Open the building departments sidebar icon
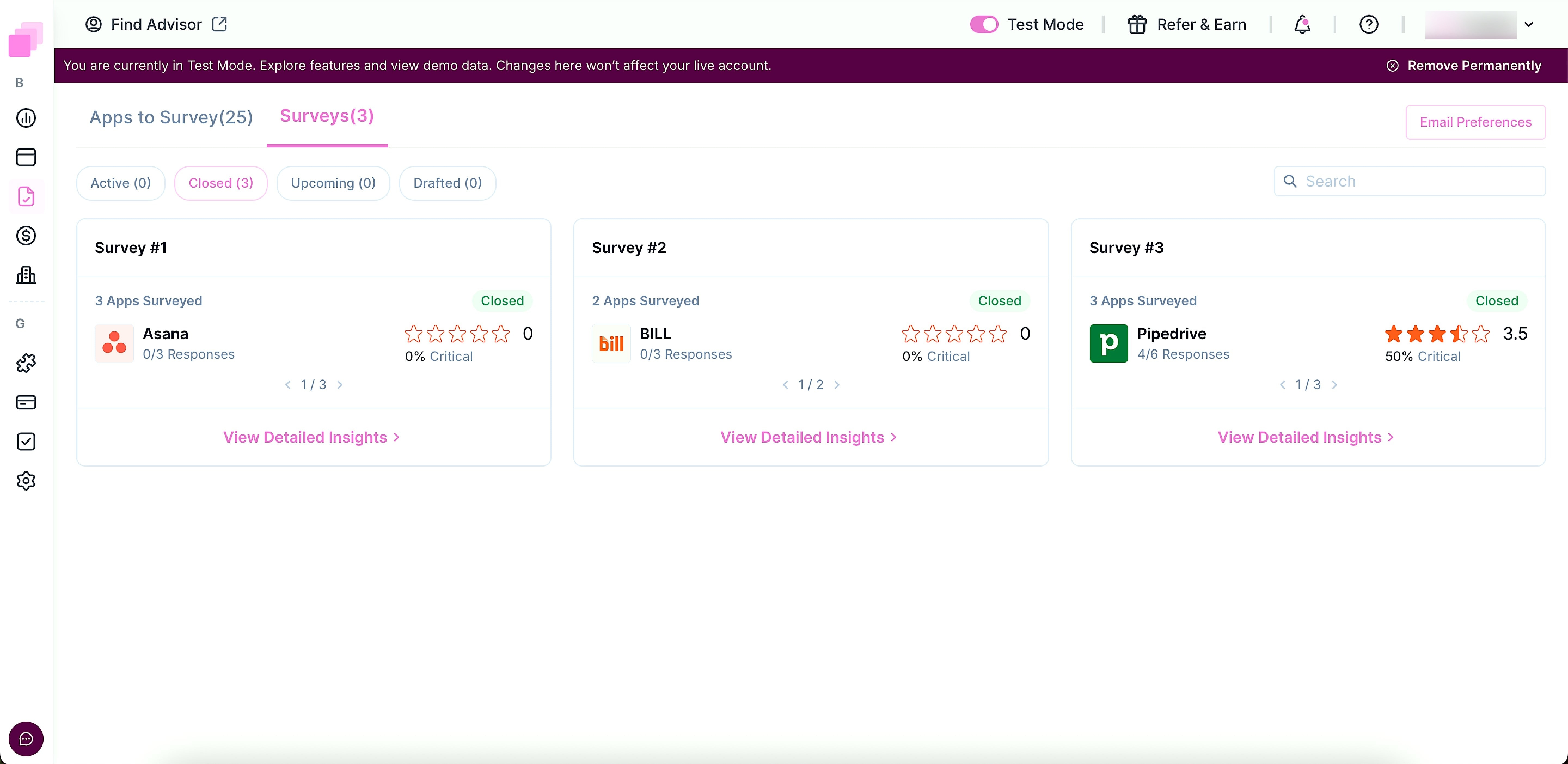Image resolution: width=1568 pixels, height=764 pixels. click(26, 275)
